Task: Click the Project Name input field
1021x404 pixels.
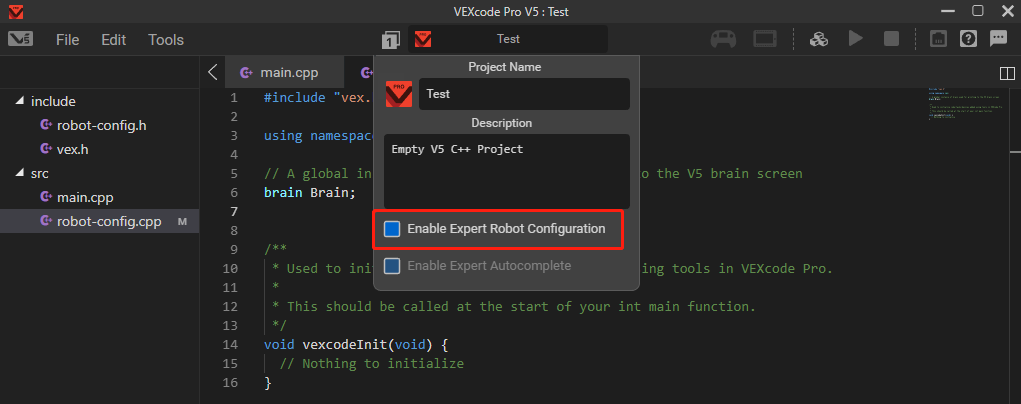Action: pos(524,94)
